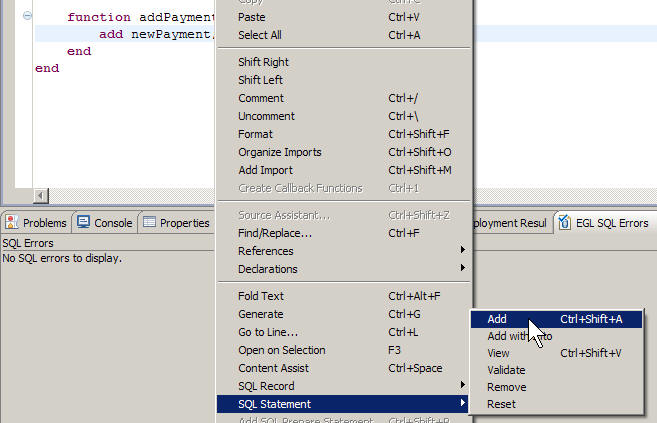The image size is (657, 423).
Task: Select Shift Right menu entry
Action: (344, 62)
